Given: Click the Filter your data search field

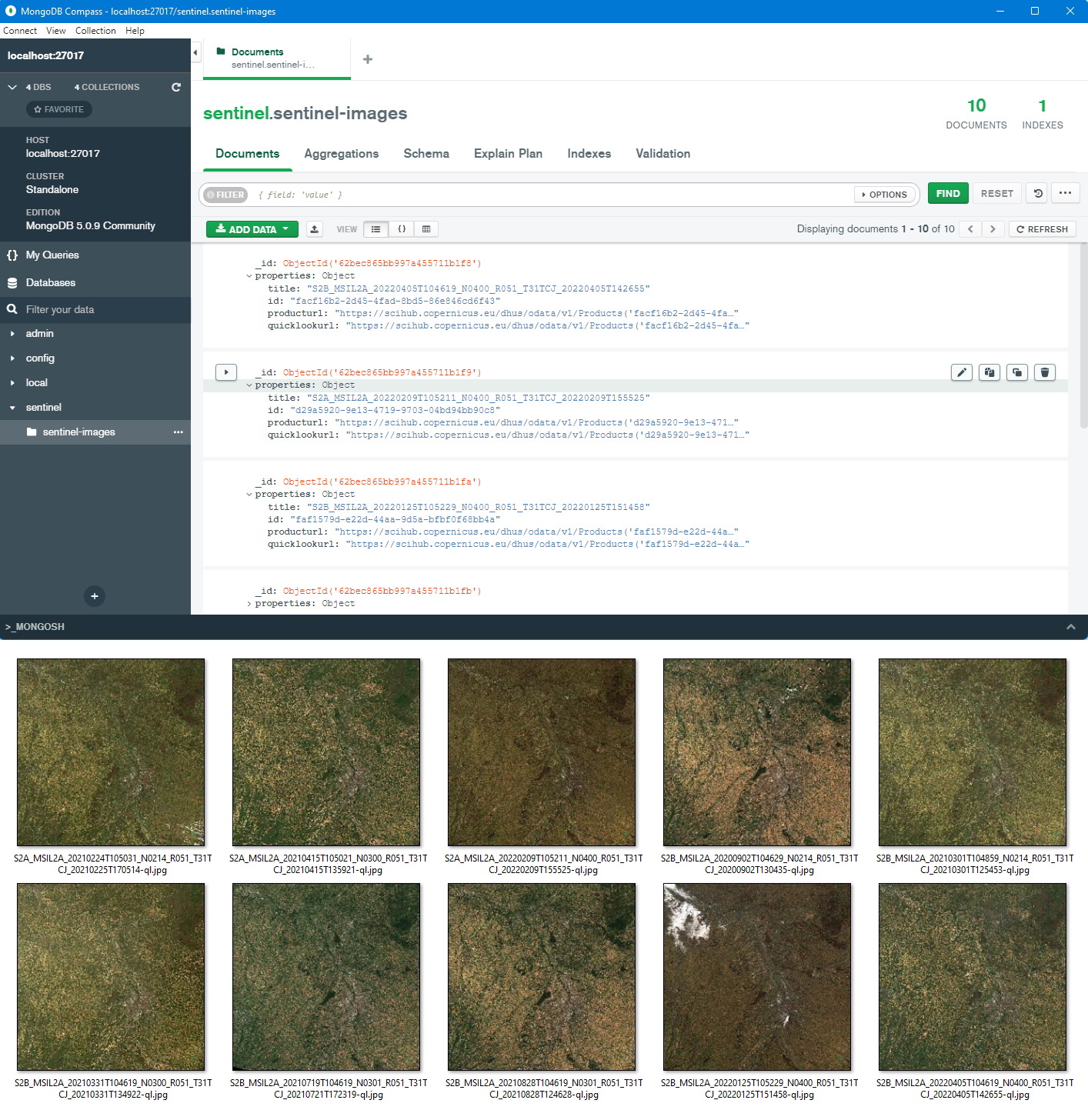Looking at the screenshot, I should point(95,309).
